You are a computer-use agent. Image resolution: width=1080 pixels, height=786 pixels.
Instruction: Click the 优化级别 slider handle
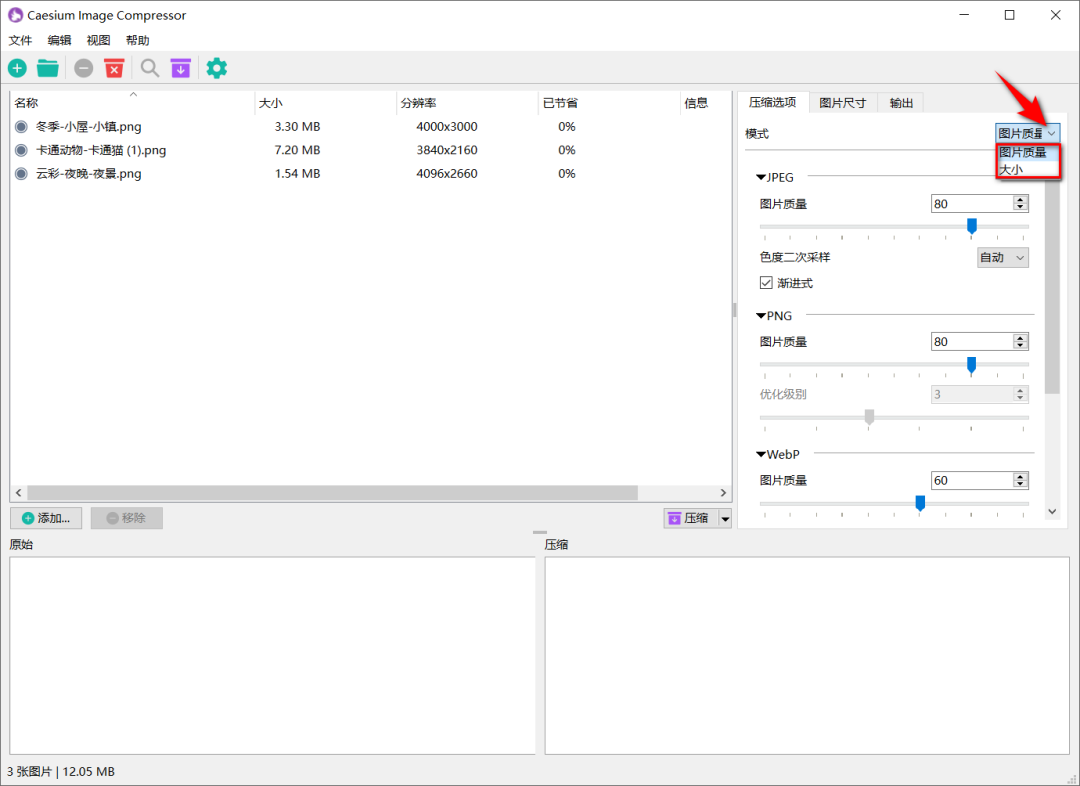869,417
